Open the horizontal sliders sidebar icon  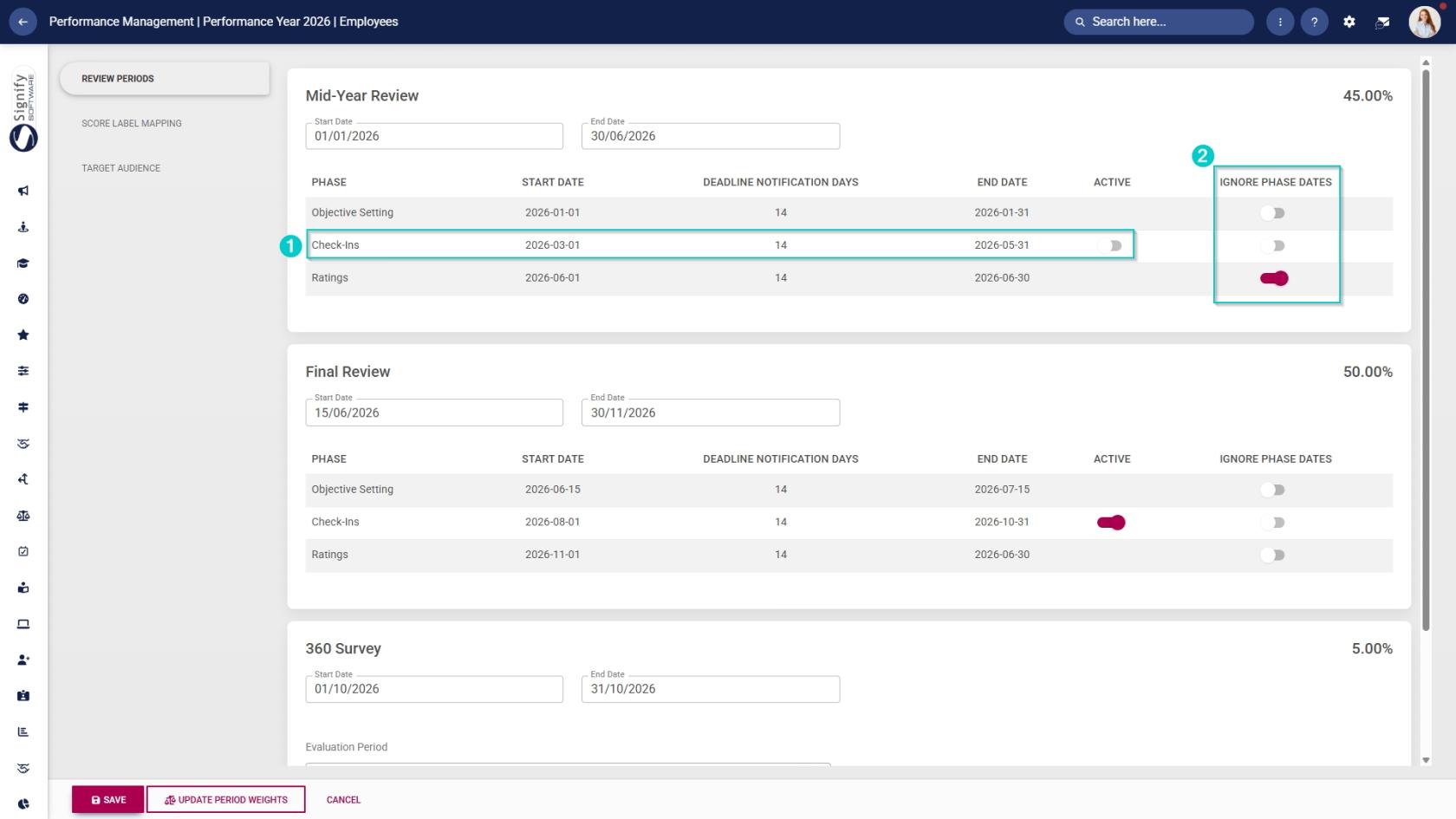tap(23, 371)
